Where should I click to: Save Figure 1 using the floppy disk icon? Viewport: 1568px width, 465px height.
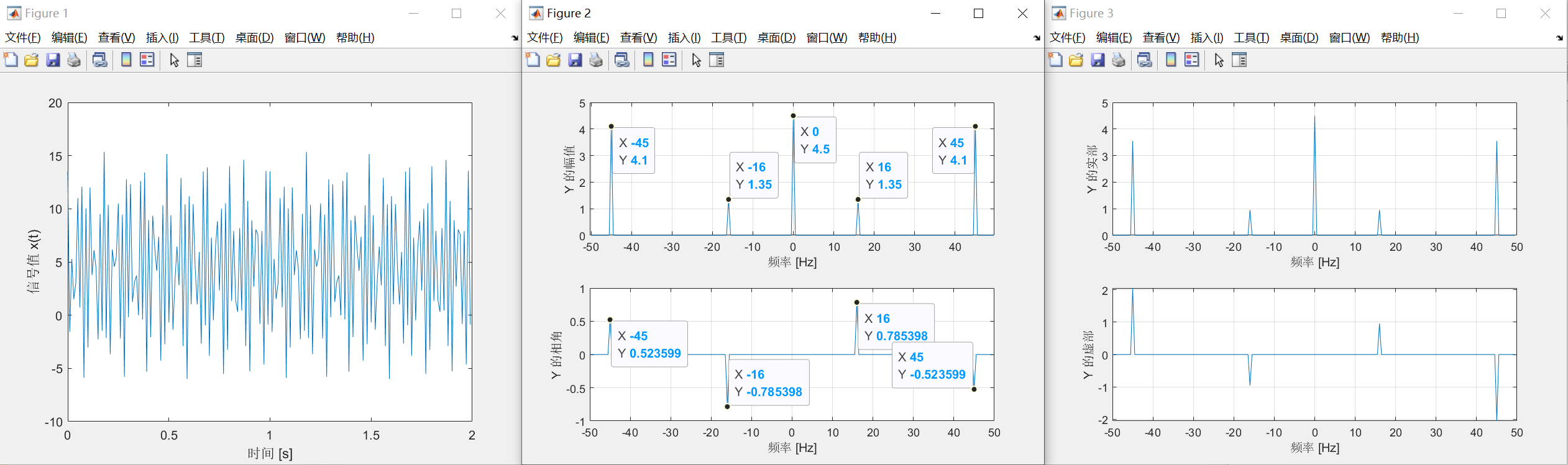click(x=53, y=60)
